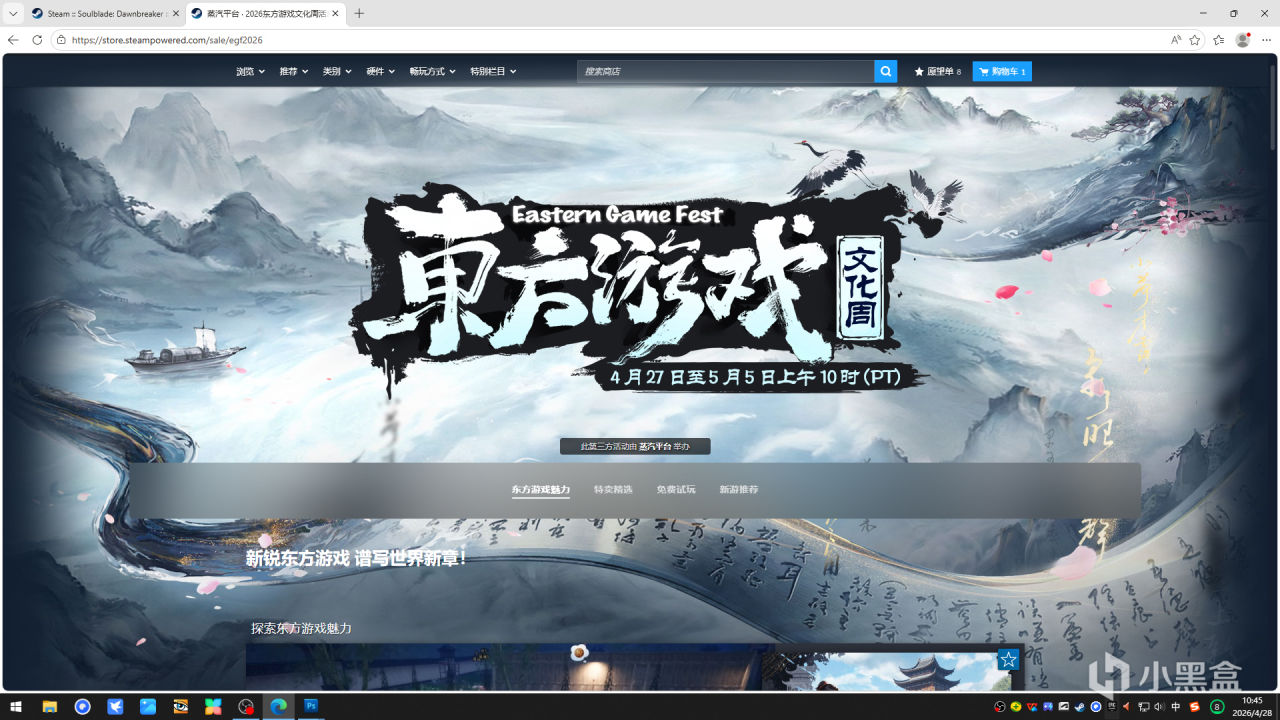Select the 蒸汽平台 2026东方游戏文化周 browser tab
Screen dimensions: 1280x720
pyautogui.click(x=265, y=14)
